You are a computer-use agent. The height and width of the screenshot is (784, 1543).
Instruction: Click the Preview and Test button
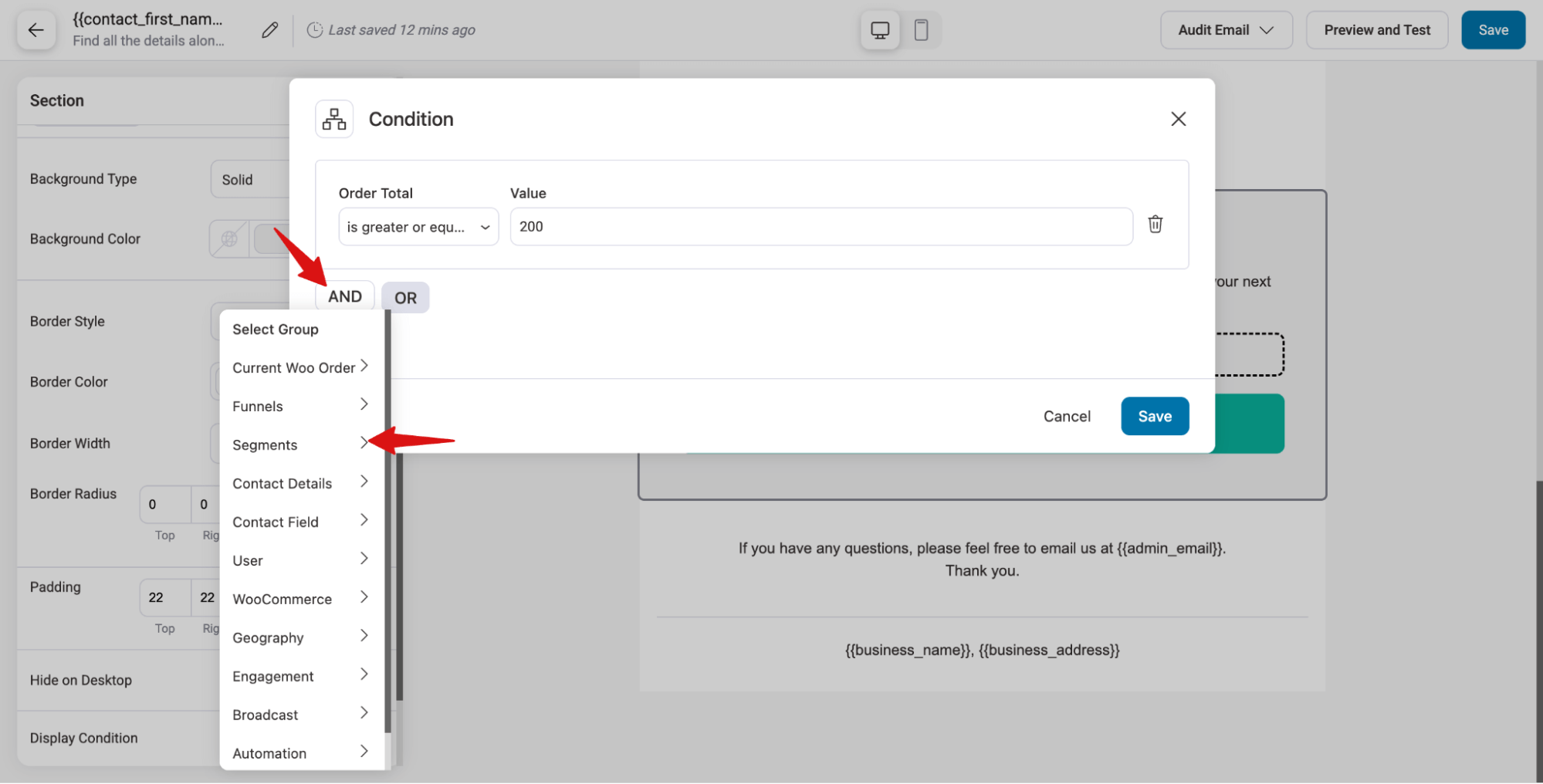tap(1376, 29)
